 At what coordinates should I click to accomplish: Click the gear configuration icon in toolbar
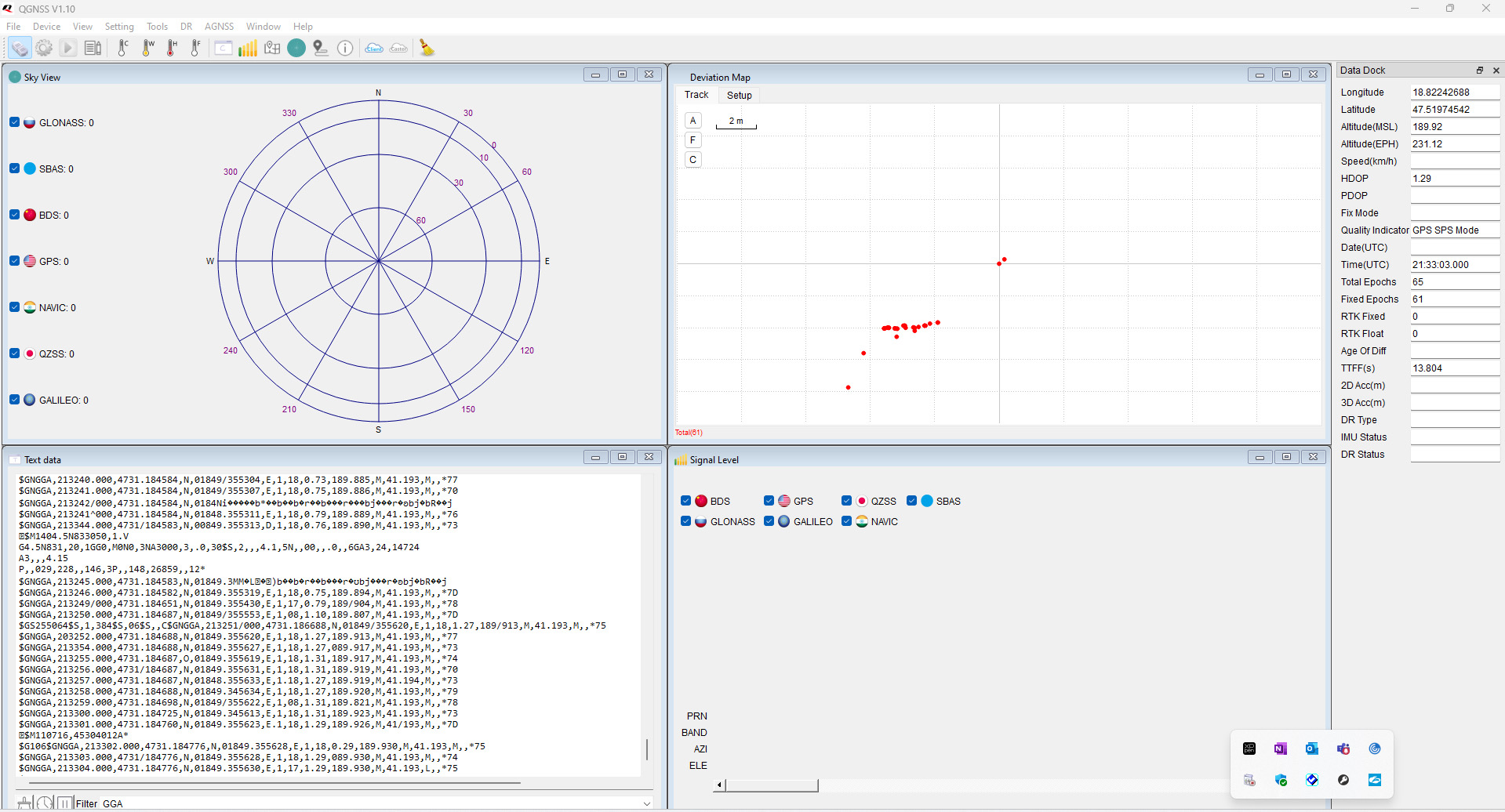44,49
